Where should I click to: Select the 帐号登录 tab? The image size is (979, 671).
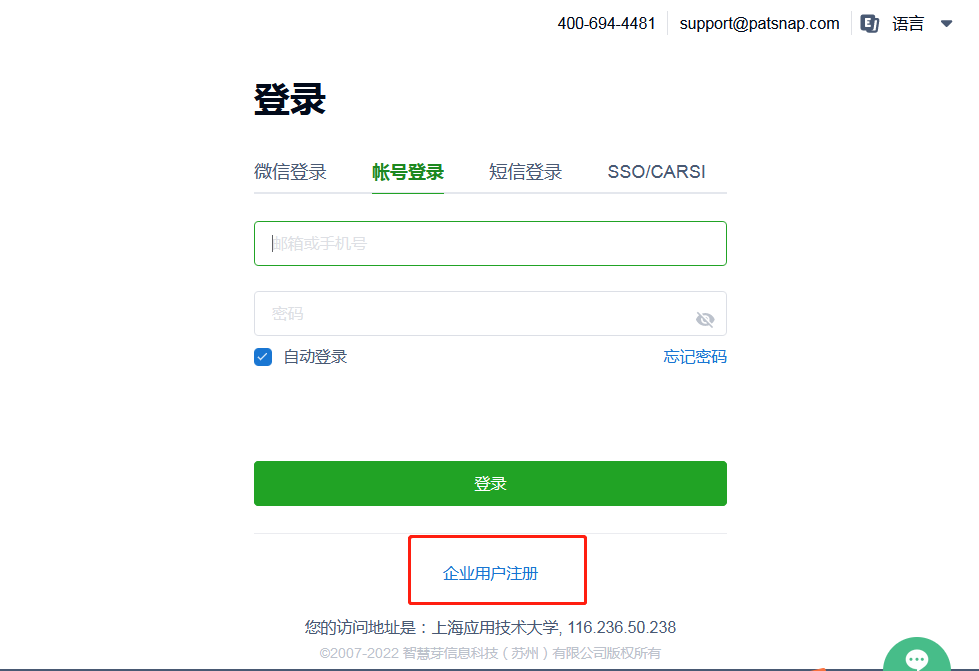408,172
